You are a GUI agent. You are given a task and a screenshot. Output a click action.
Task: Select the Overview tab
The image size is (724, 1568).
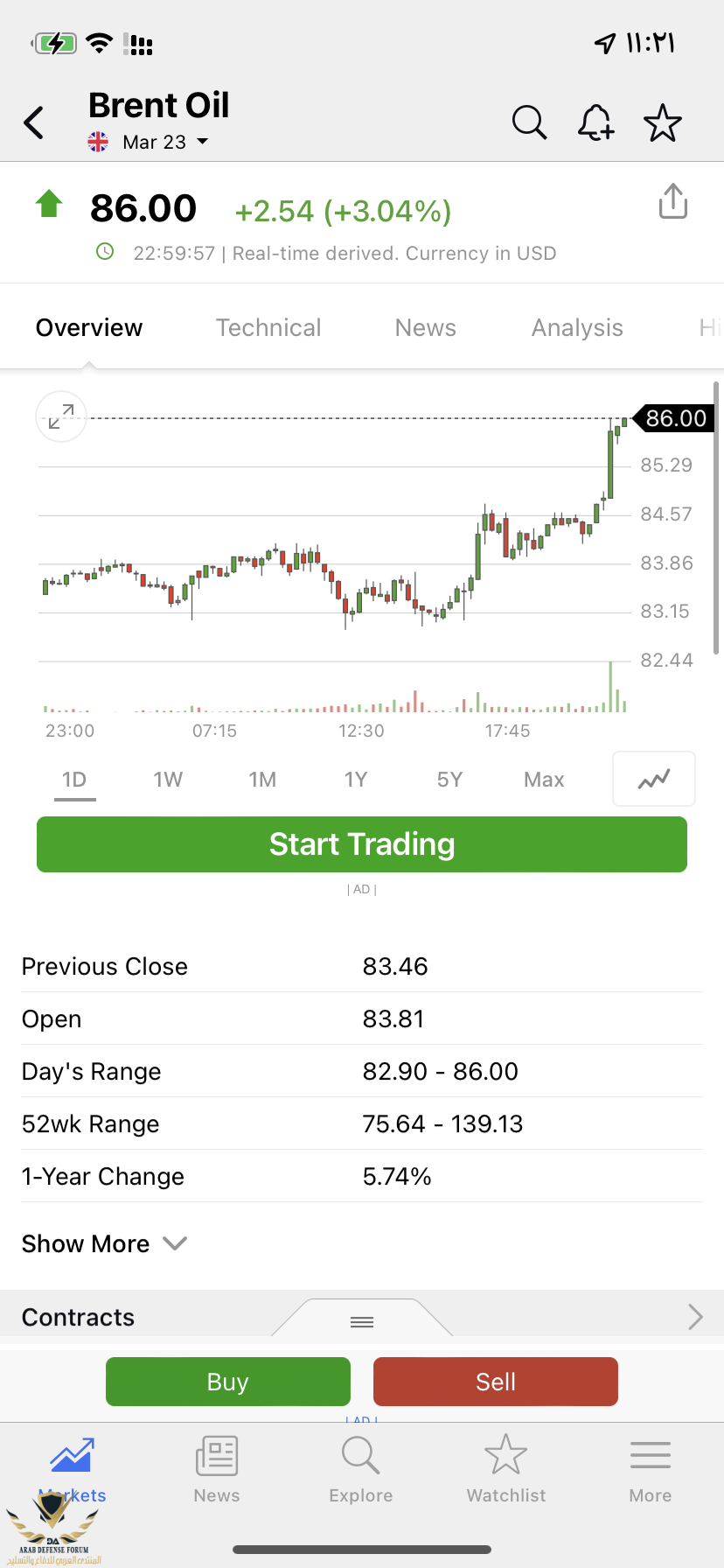pyautogui.click(x=88, y=327)
